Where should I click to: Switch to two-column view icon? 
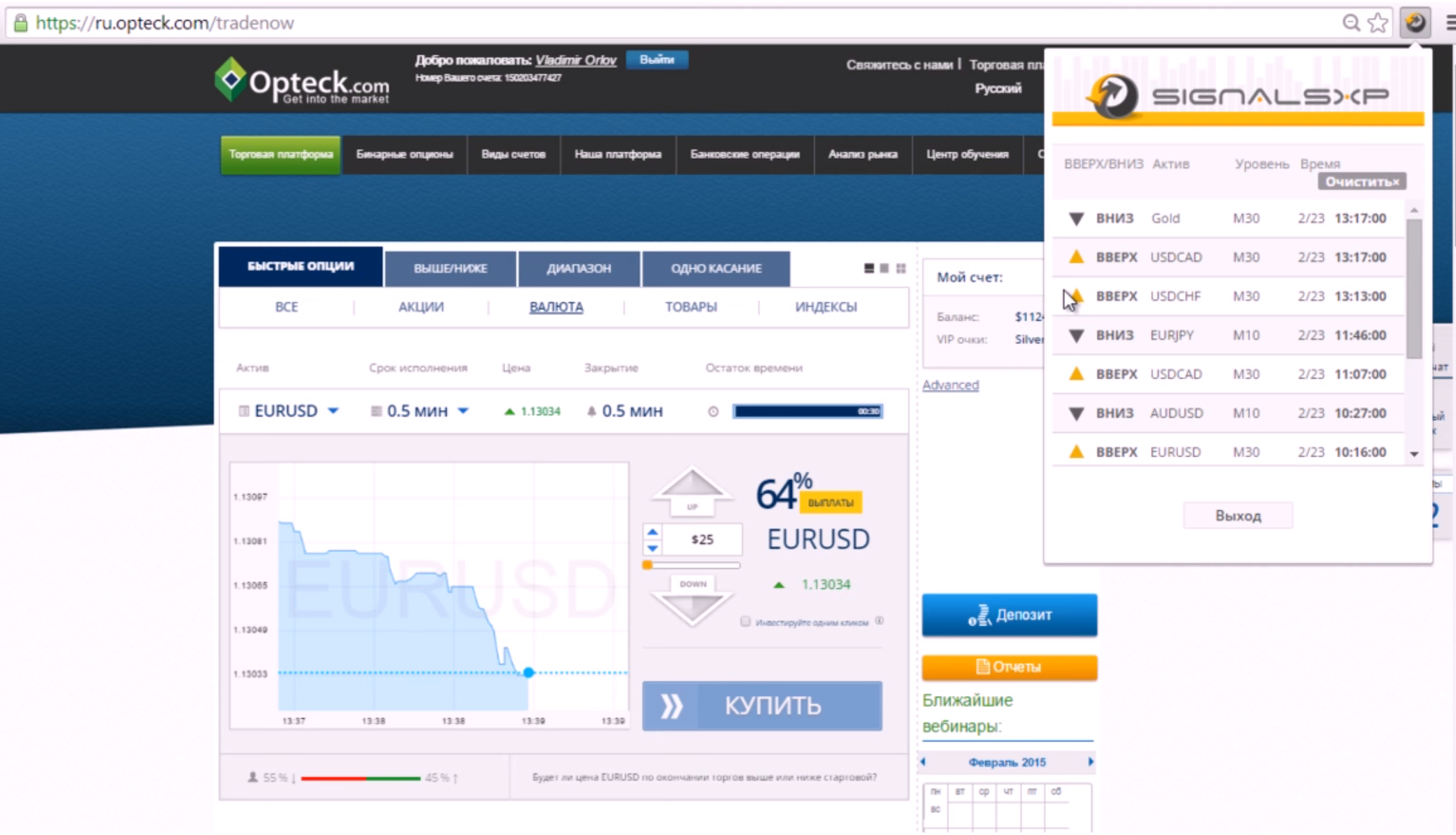pos(885,268)
